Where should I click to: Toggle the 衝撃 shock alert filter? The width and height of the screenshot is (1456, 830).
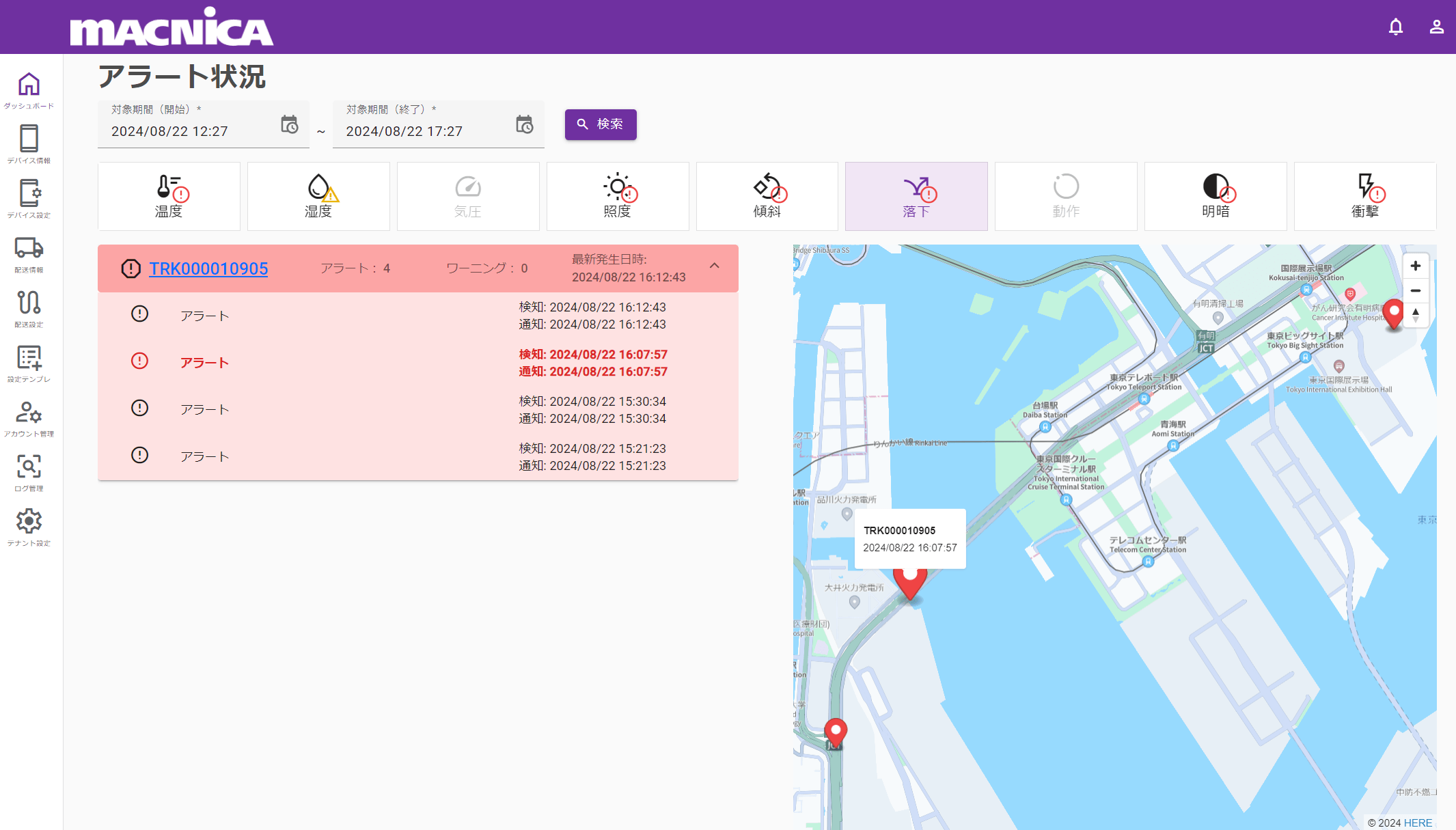[1364, 197]
